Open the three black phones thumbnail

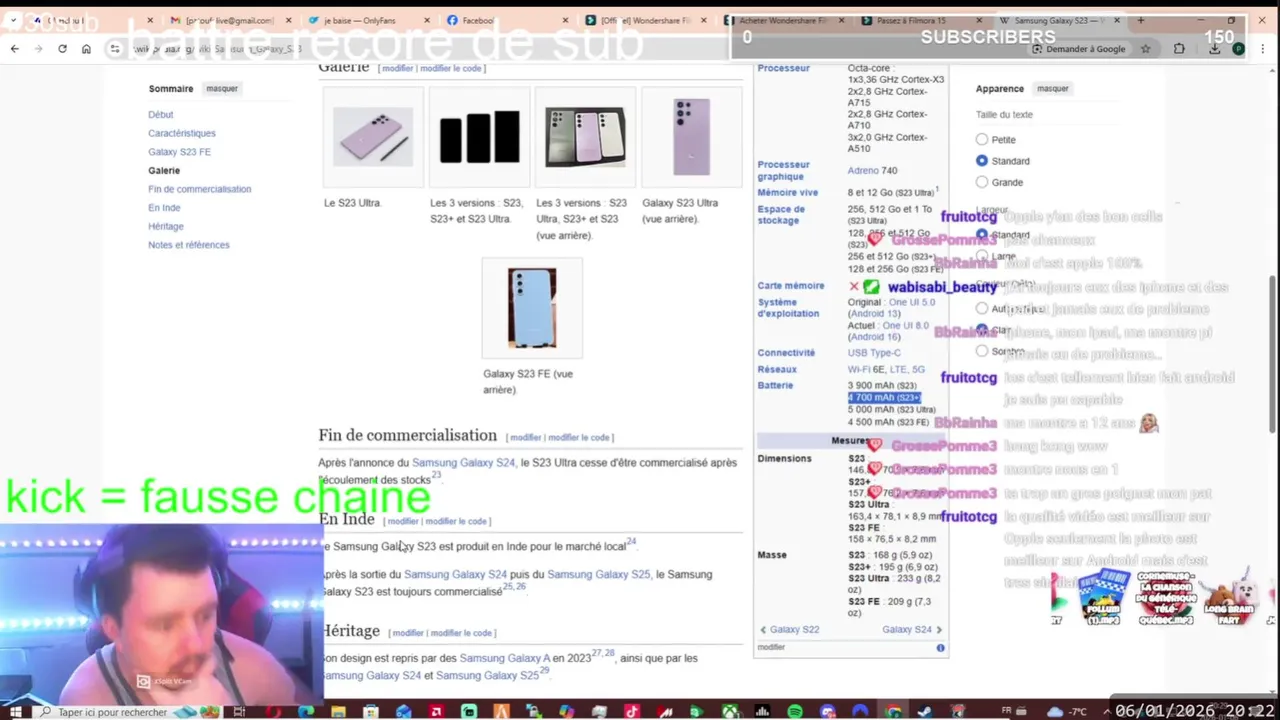point(479,136)
